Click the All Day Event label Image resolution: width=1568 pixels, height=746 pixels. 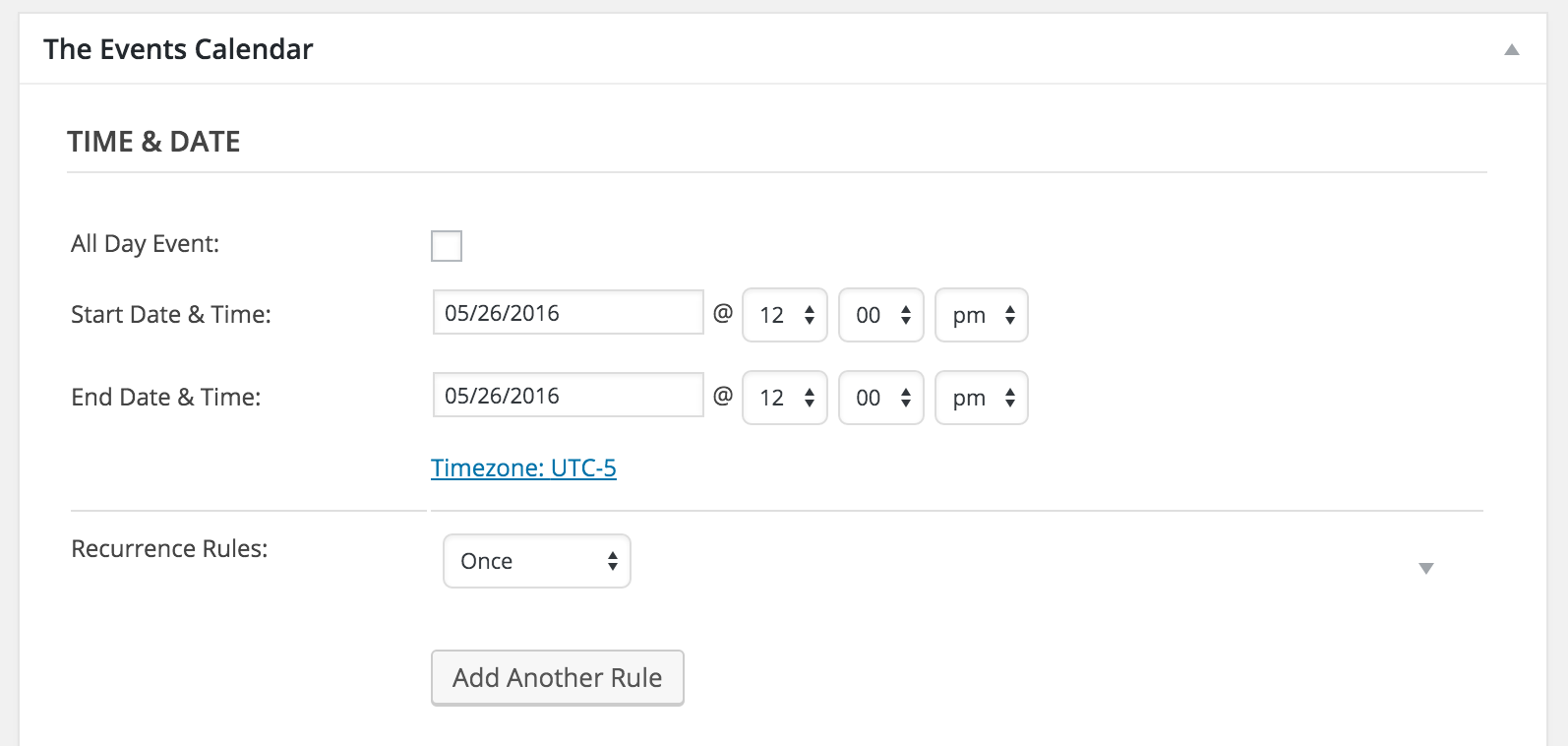coord(146,244)
